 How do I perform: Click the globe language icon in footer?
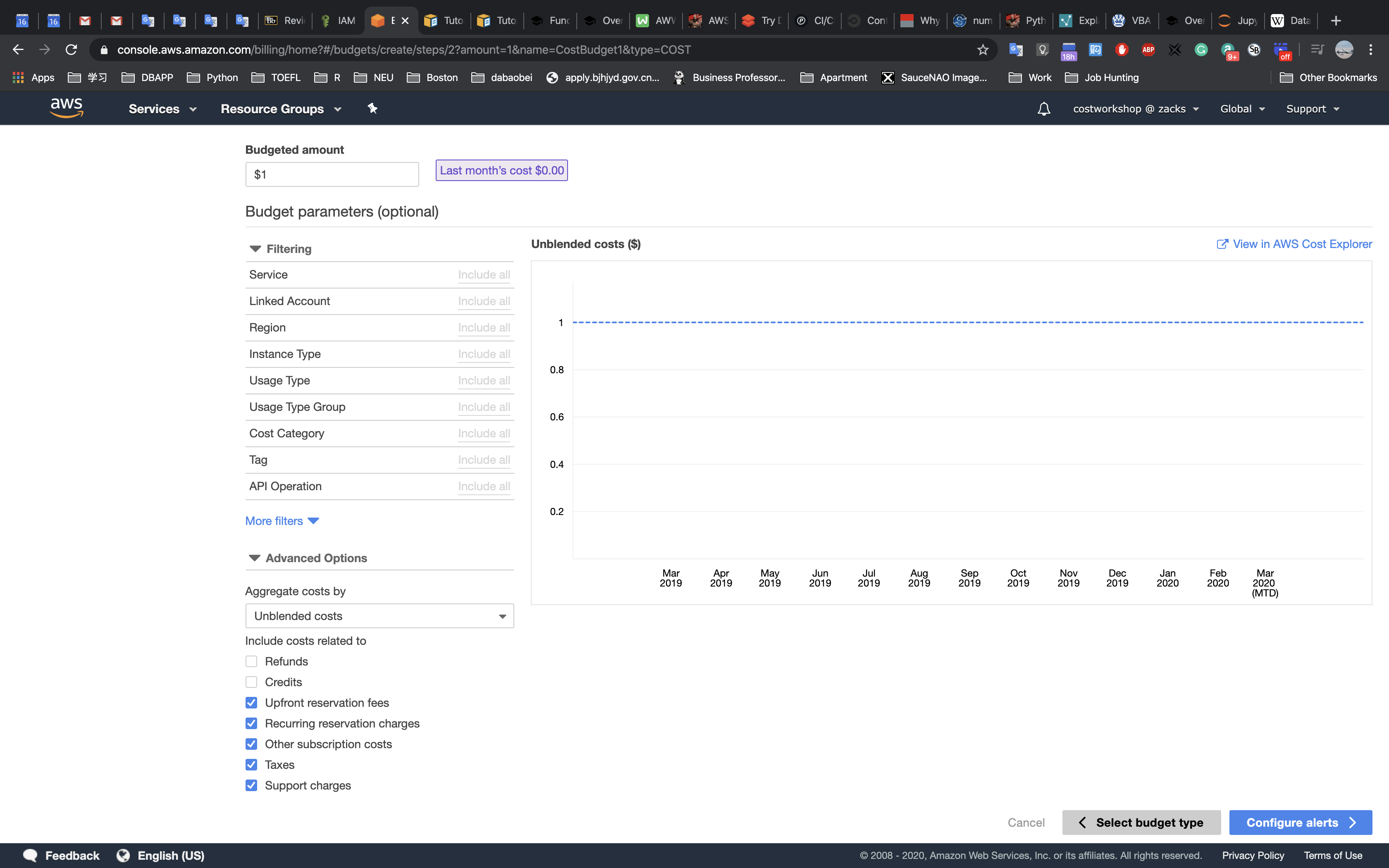pyautogui.click(x=123, y=855)
